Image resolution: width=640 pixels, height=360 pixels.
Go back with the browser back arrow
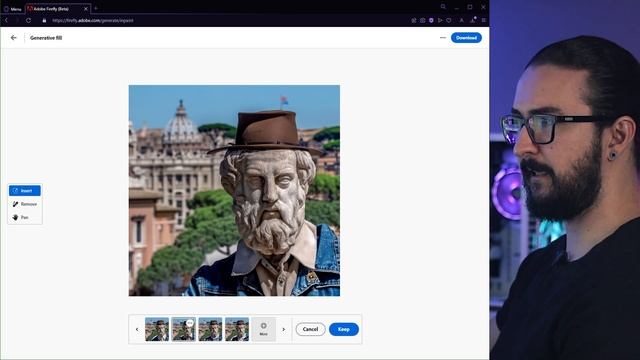point(6,20)
